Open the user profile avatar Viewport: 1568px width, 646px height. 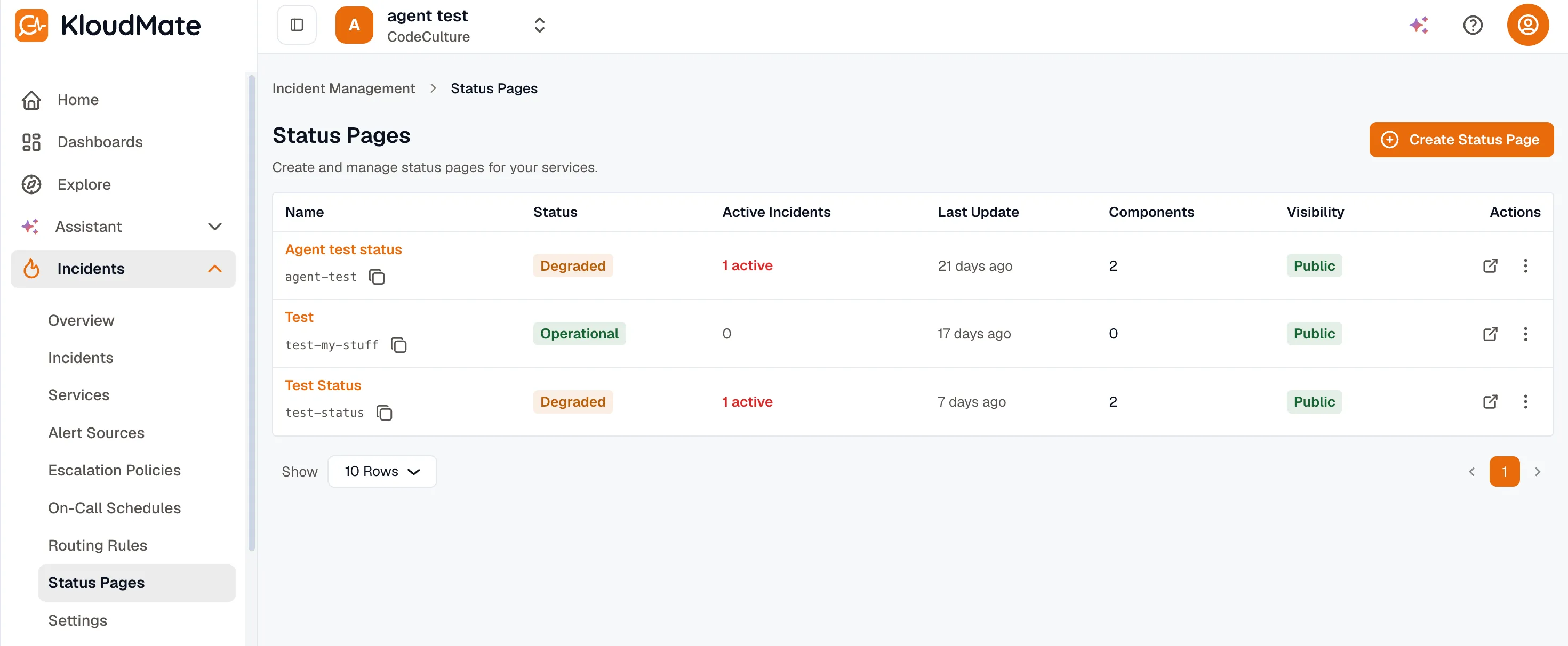point(1527,25)
